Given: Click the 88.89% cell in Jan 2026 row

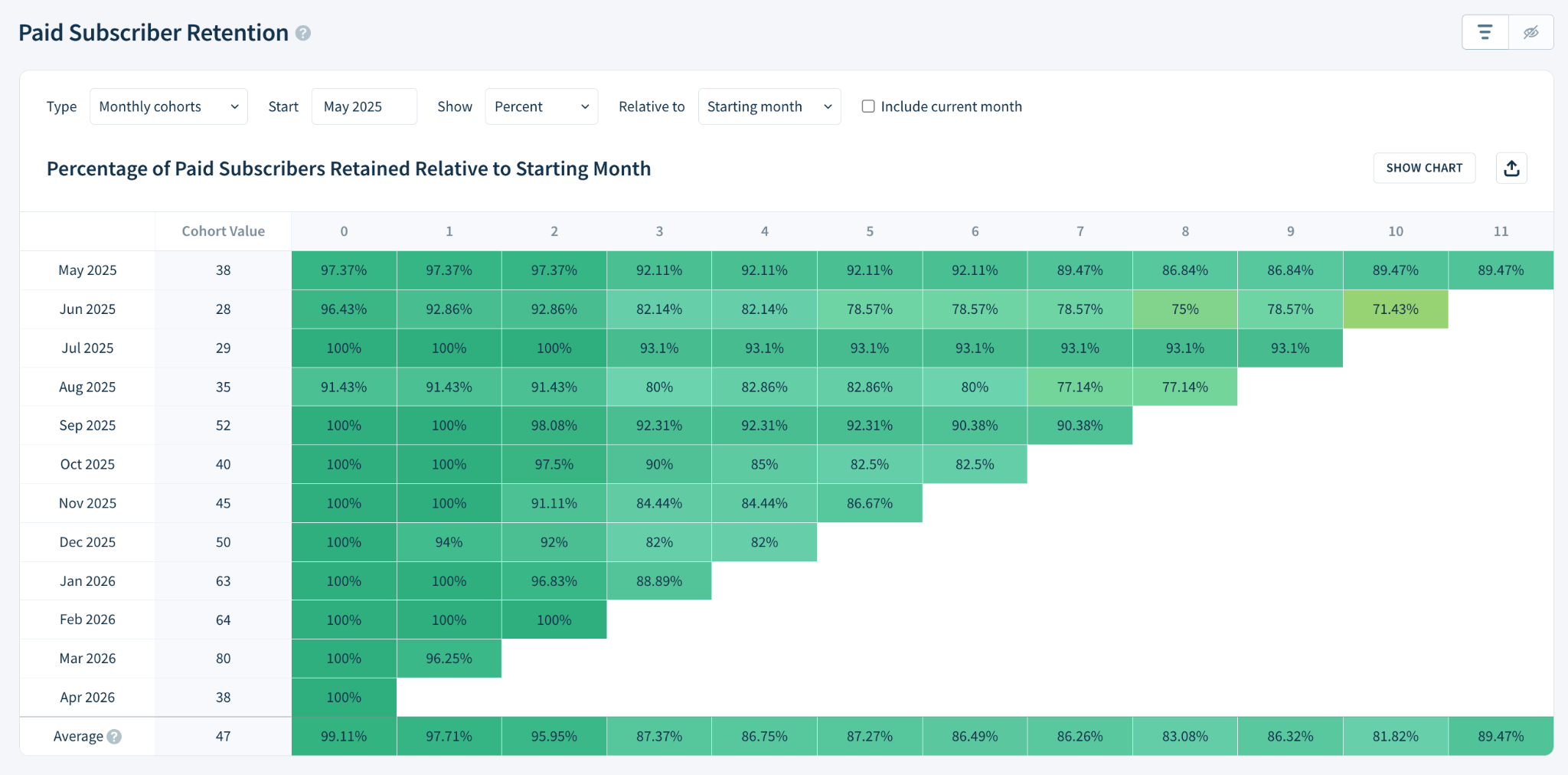Looking at the screenshot, I should point(659,581).
